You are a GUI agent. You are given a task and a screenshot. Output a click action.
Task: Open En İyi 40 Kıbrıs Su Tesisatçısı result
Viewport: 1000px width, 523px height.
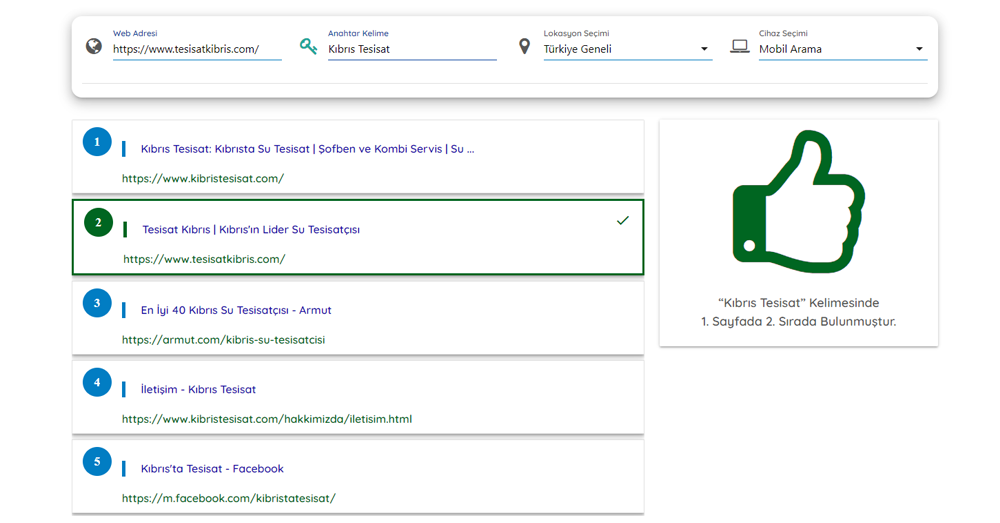[x=236, y=310]
